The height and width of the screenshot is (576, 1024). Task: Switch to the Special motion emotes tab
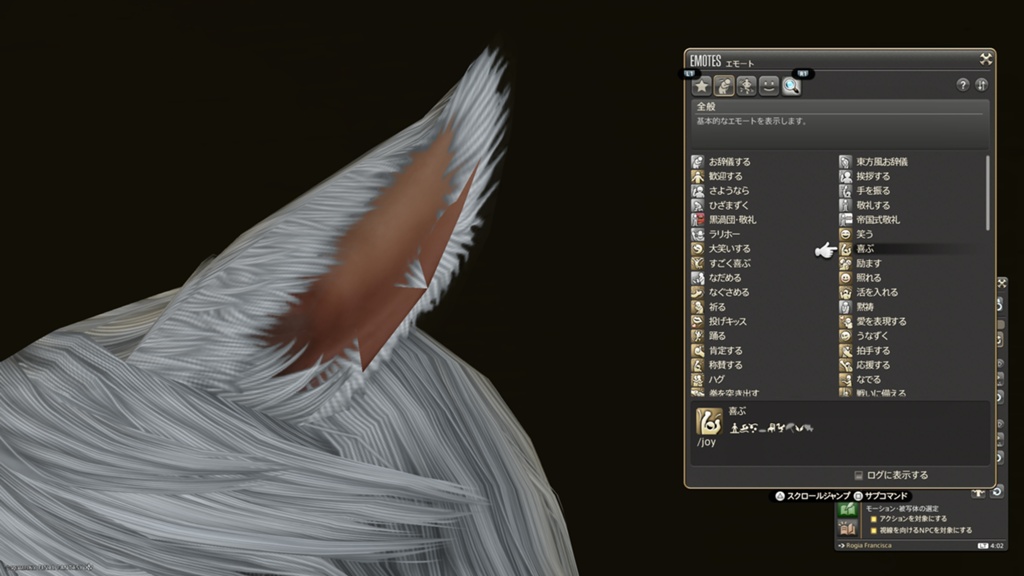(x=746, y=86)
